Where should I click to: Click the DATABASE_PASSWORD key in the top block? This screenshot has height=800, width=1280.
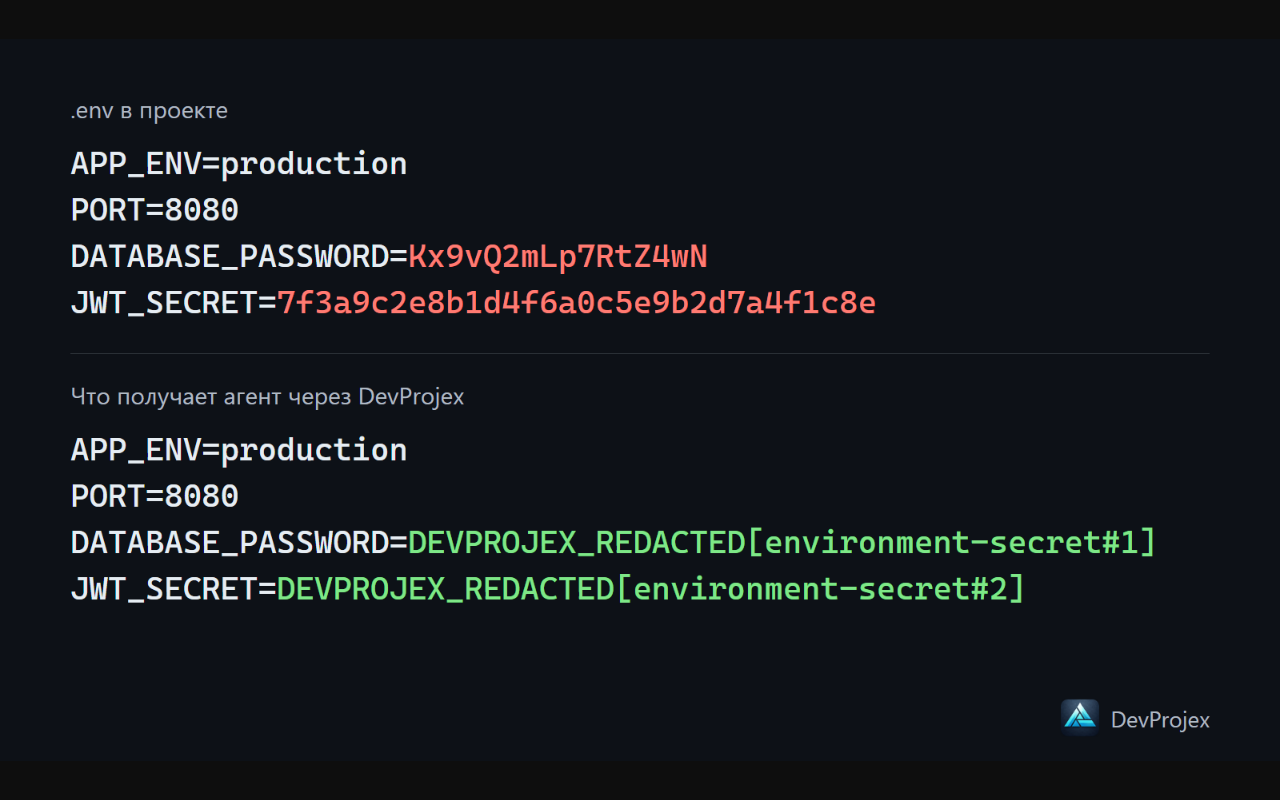point(229,257)
